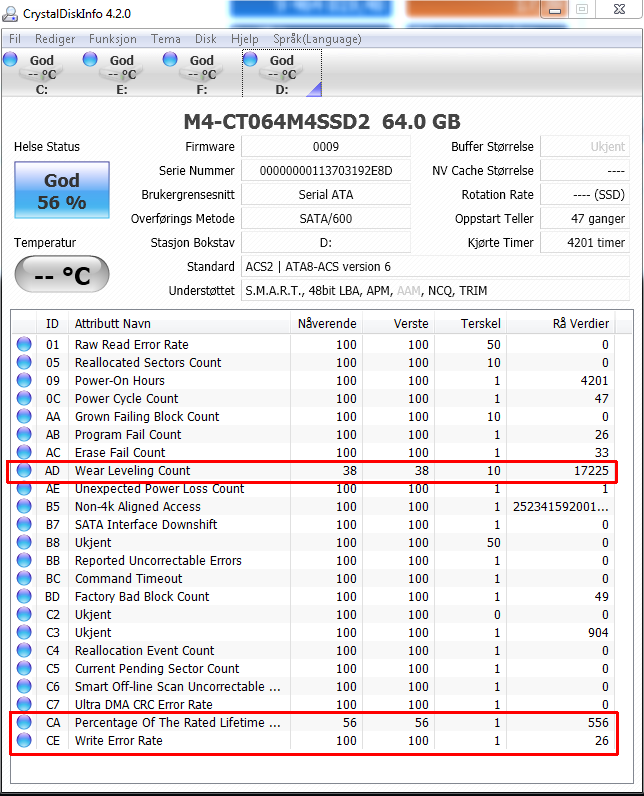
Task: Click raw value 252341592001... for Non-4k Aligned Access
Action: [560, 506]
